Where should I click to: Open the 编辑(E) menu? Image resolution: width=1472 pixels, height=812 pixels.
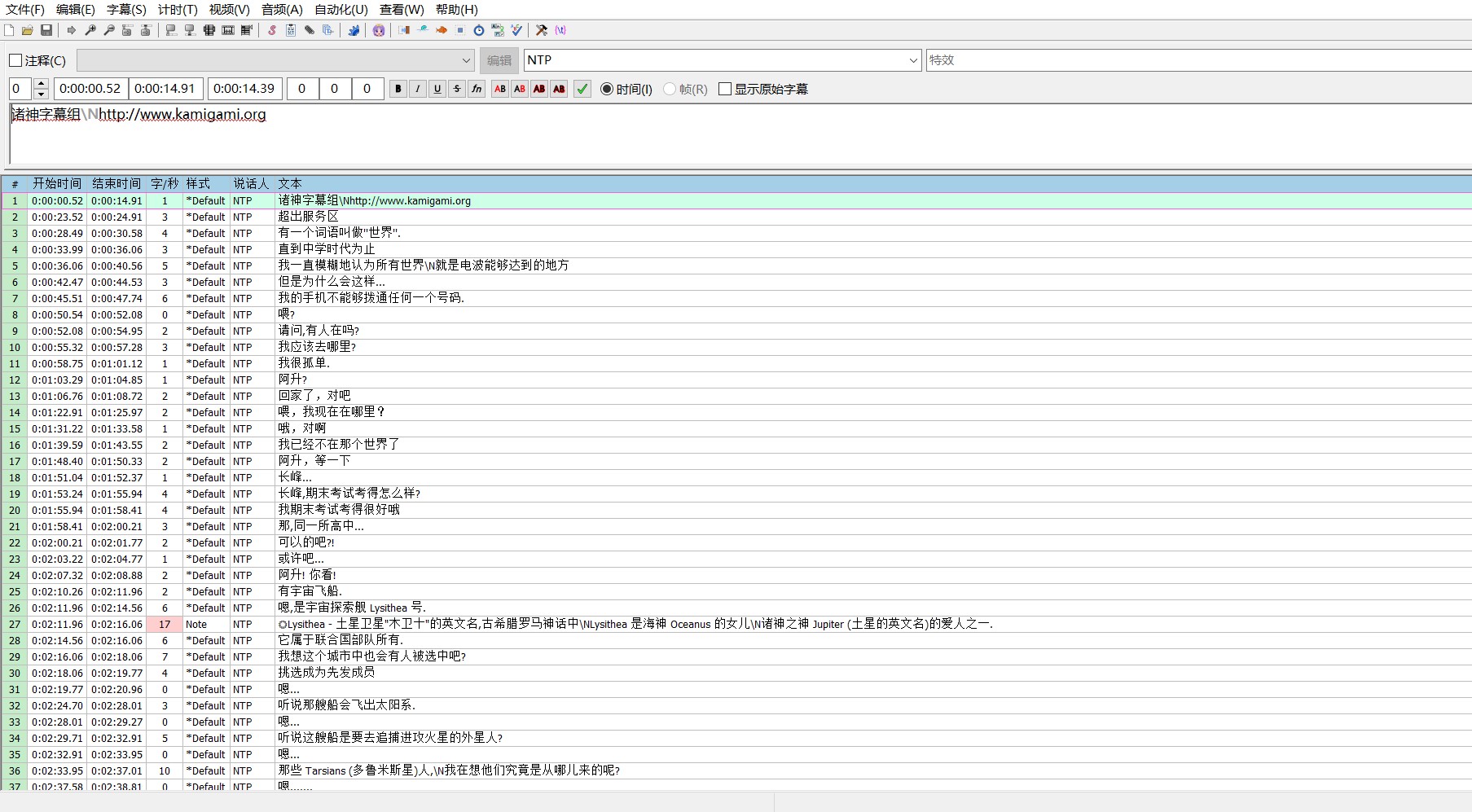point(76,10)
